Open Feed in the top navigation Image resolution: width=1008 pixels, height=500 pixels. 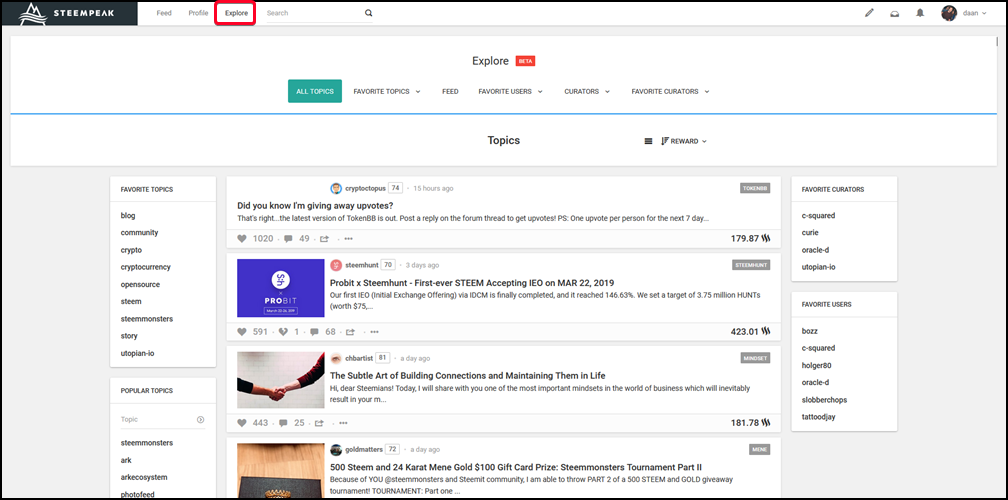coord(164,13)
